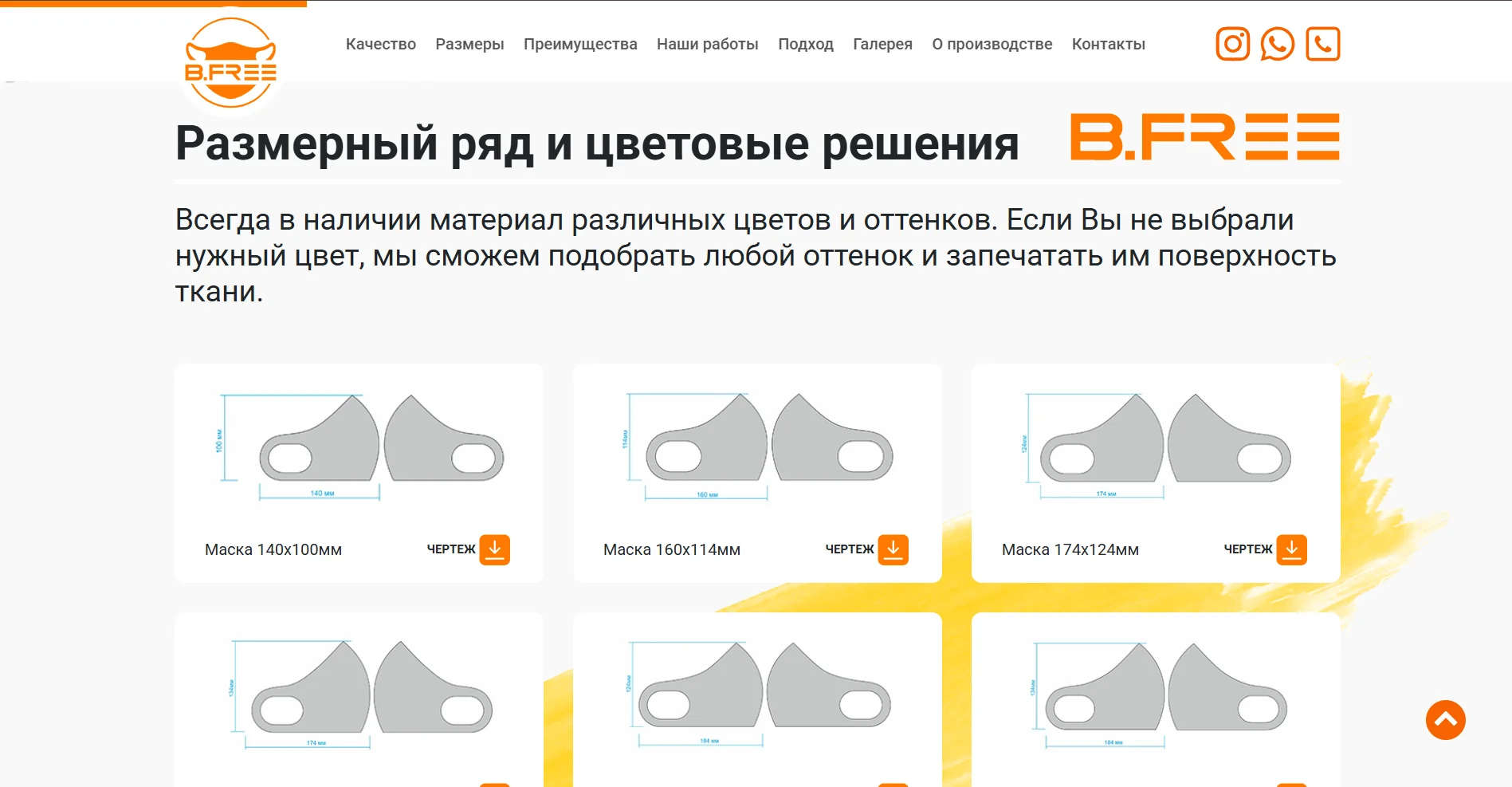This screenshot has height=787, width=1512.
Task: Open the Качество menu item
Action: pos(381,45)
